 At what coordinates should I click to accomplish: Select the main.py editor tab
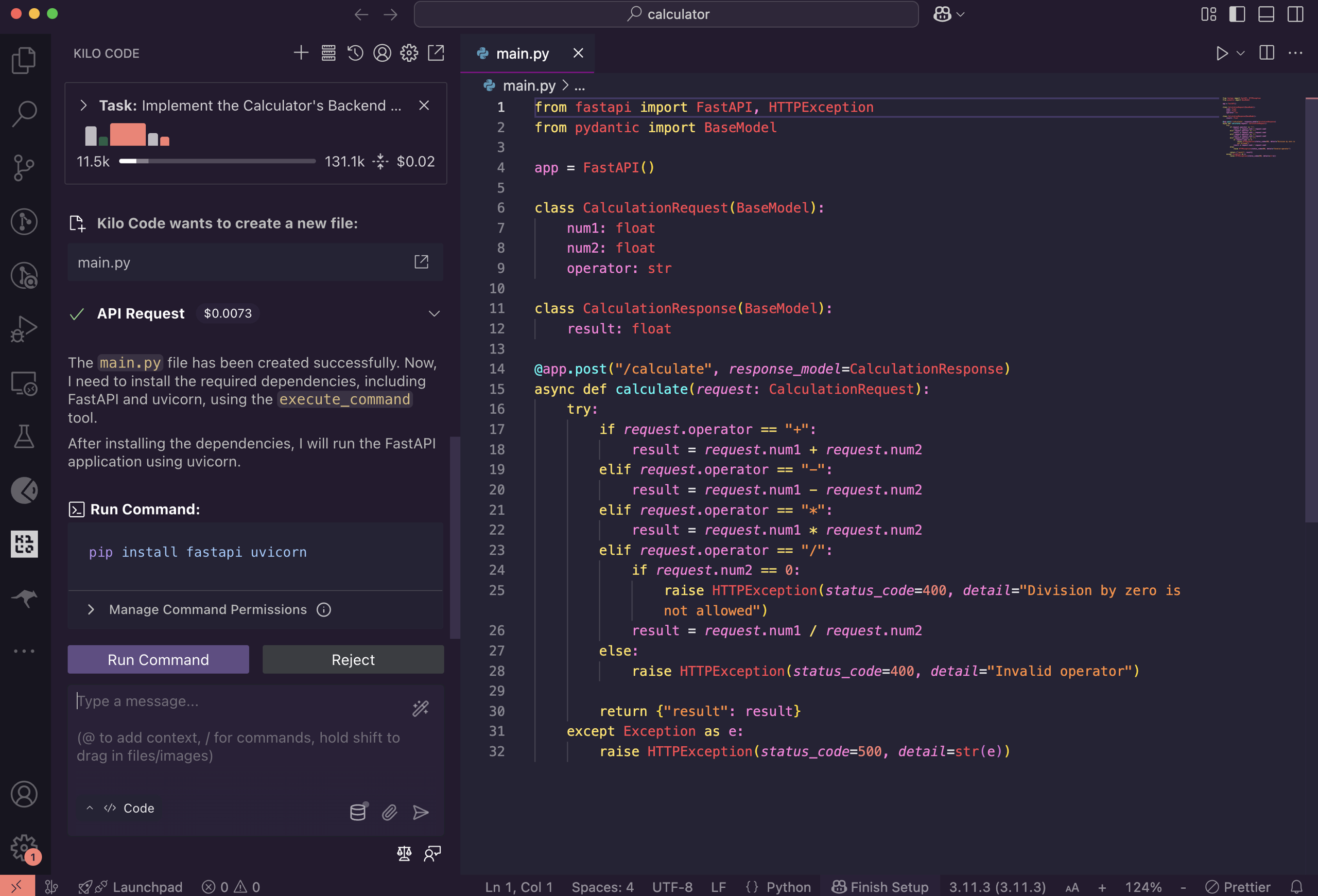[x=522, y=54]
